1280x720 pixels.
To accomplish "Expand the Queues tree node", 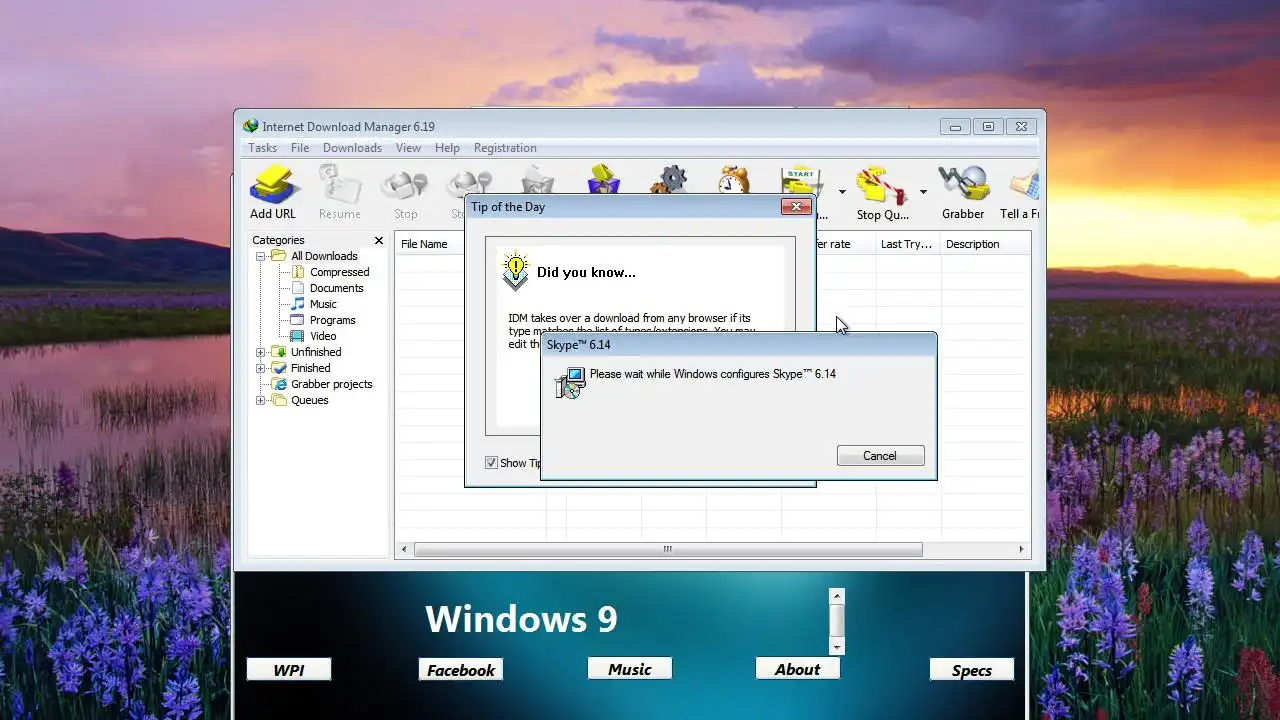I will pos(261,400).
